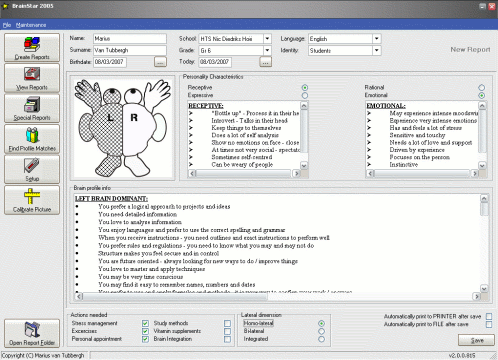
Task: Open Special Reports
Action: pos(32,108)
